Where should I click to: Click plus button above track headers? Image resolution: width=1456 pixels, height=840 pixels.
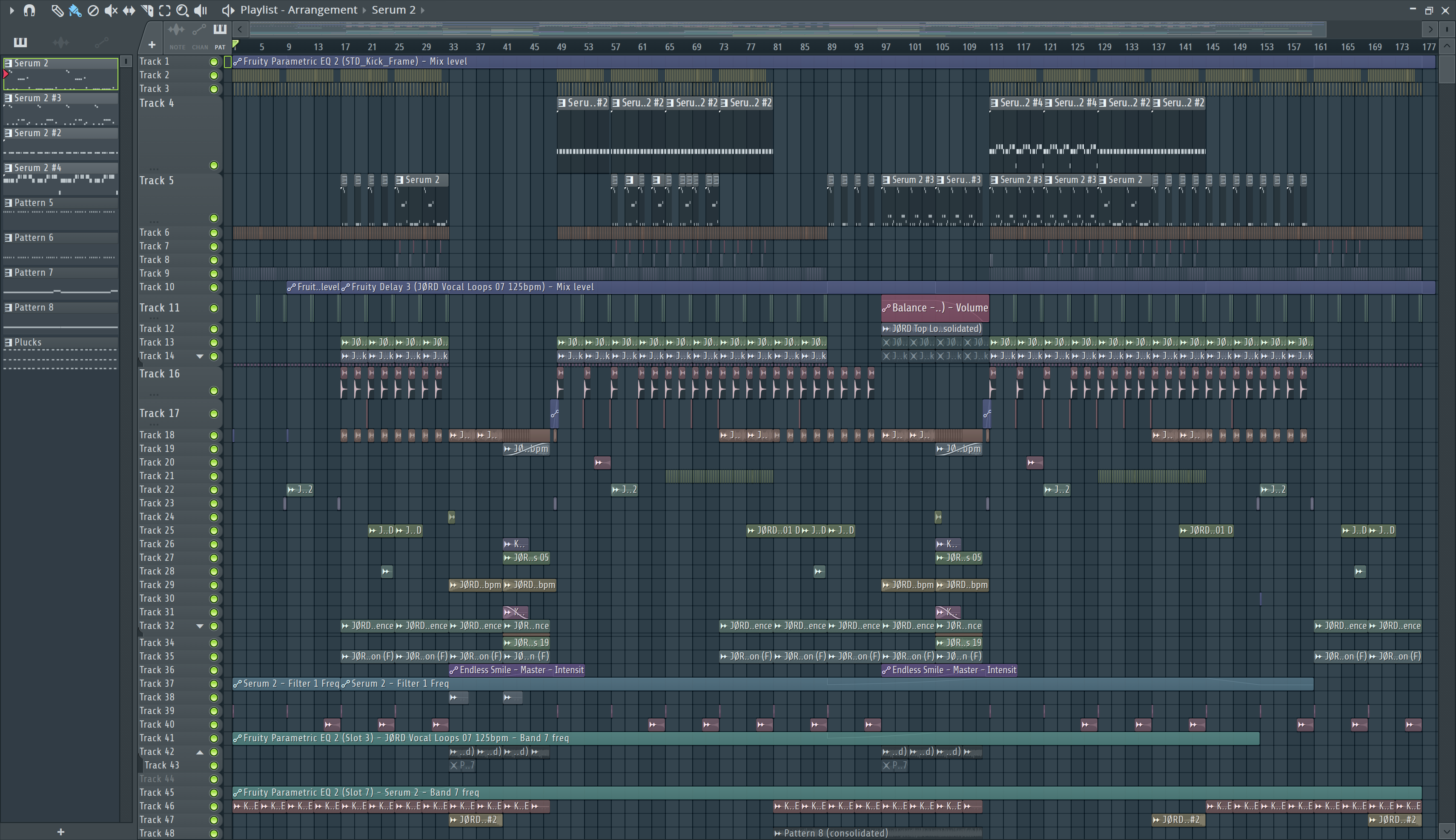click(x=152, y=44)
